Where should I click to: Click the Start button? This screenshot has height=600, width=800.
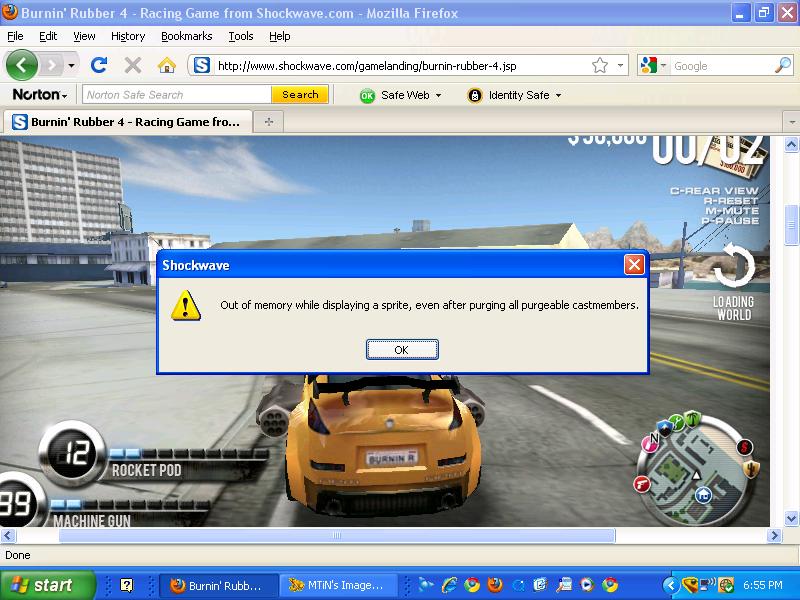tap(47, 585)
